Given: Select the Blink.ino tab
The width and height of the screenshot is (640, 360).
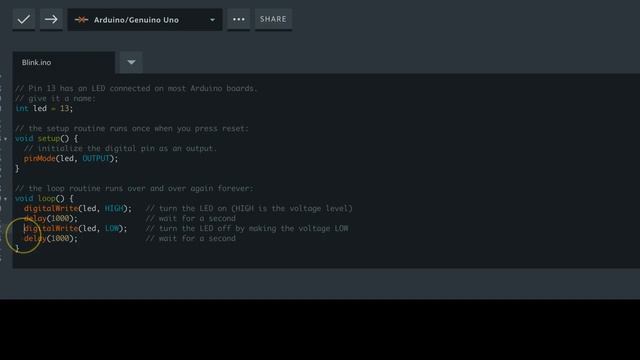Looking at the screenshot, I should (64, 62).
